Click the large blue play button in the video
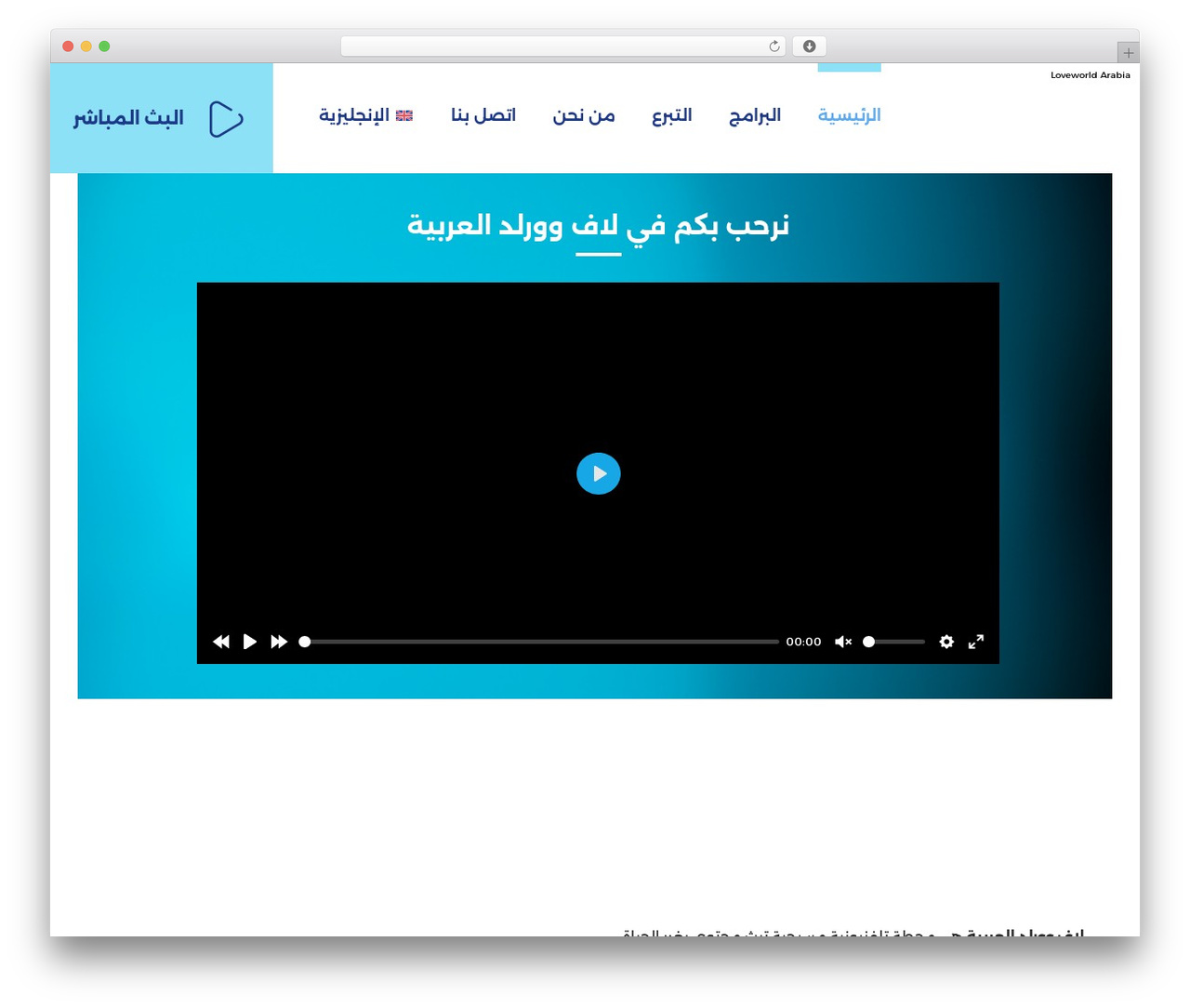 (599, 473)
